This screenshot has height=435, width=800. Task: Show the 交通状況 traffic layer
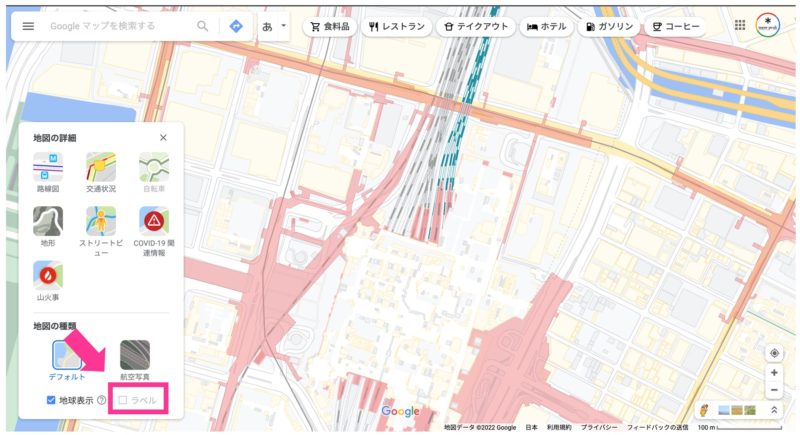101,167
